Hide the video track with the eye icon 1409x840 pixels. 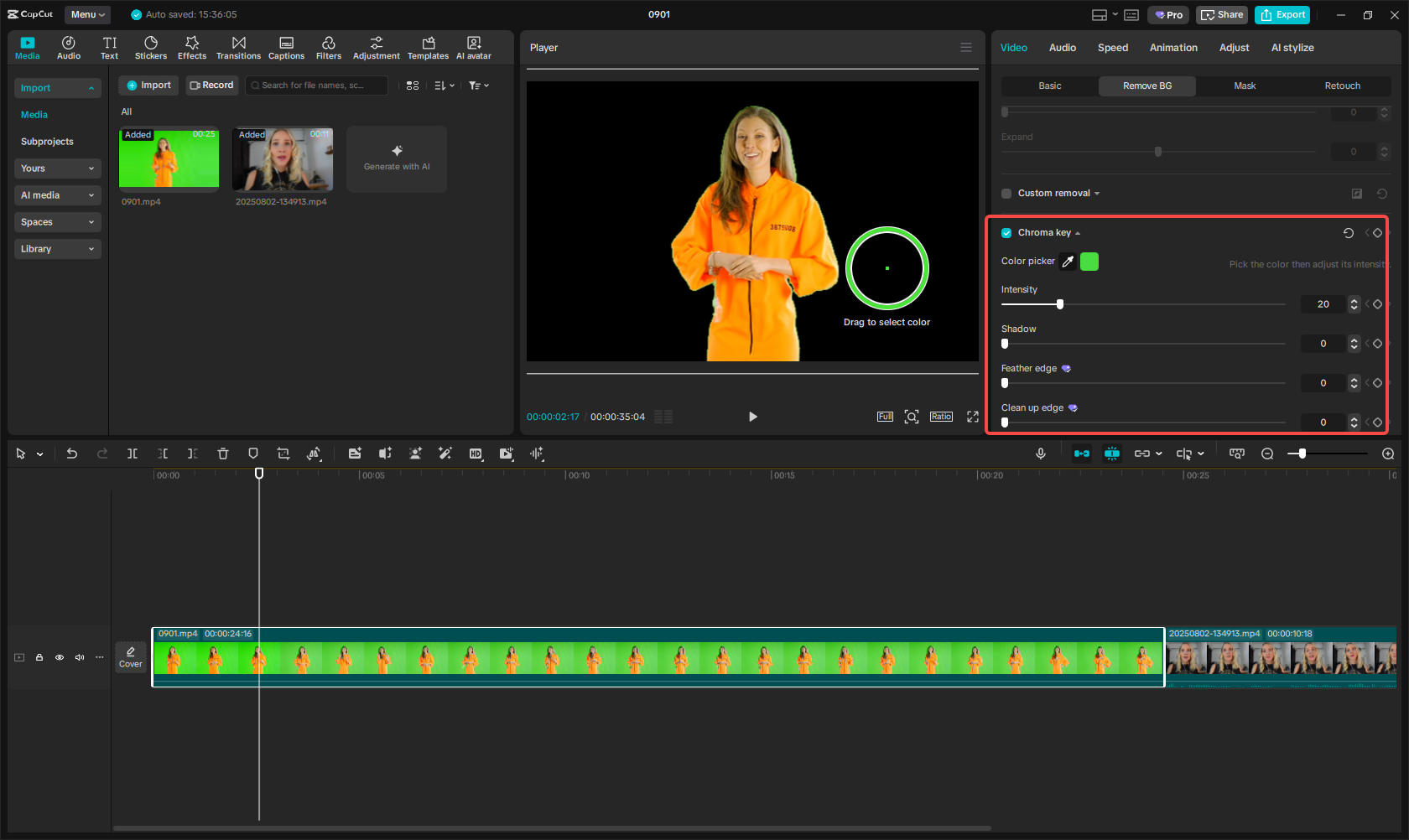pos(60,657)
